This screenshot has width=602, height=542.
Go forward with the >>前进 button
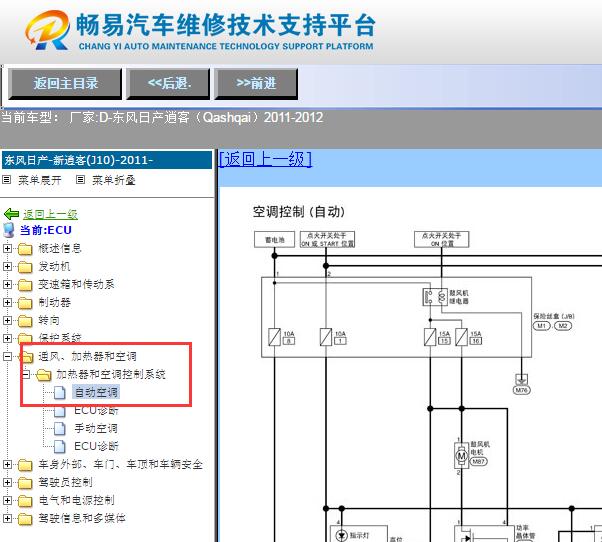click(x=256, y=84)
